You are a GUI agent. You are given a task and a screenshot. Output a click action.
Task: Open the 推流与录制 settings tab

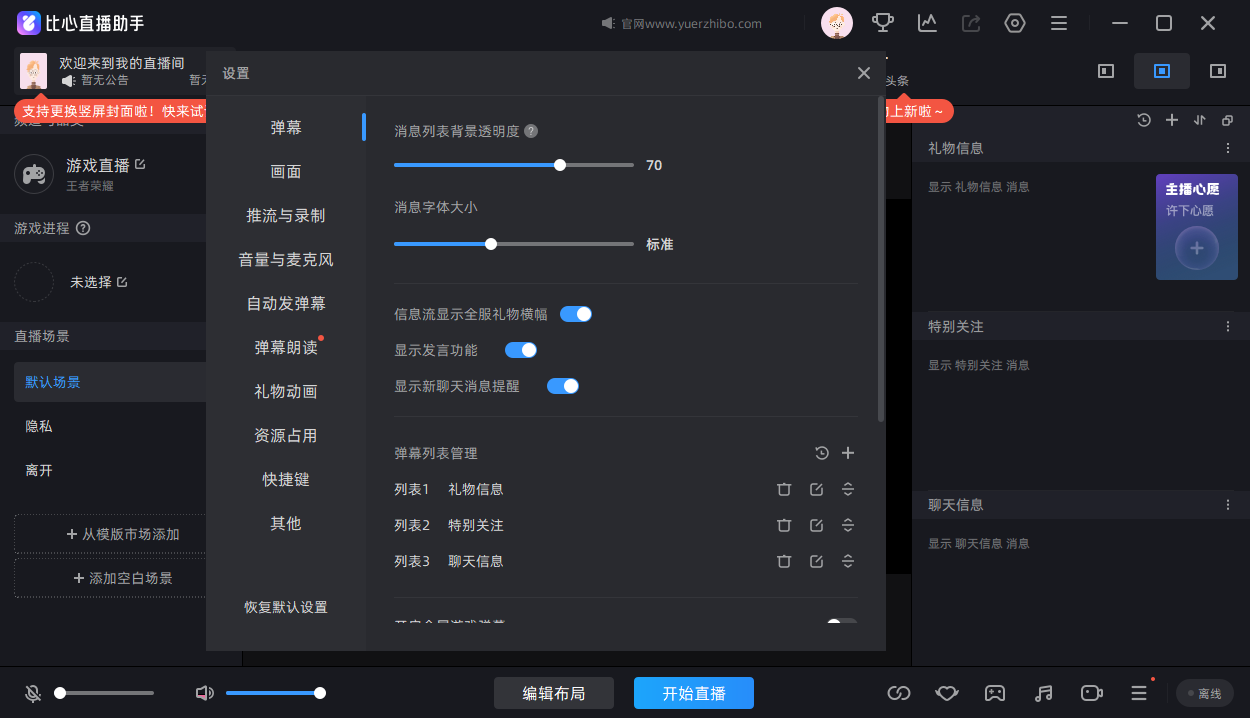[286, 216]
